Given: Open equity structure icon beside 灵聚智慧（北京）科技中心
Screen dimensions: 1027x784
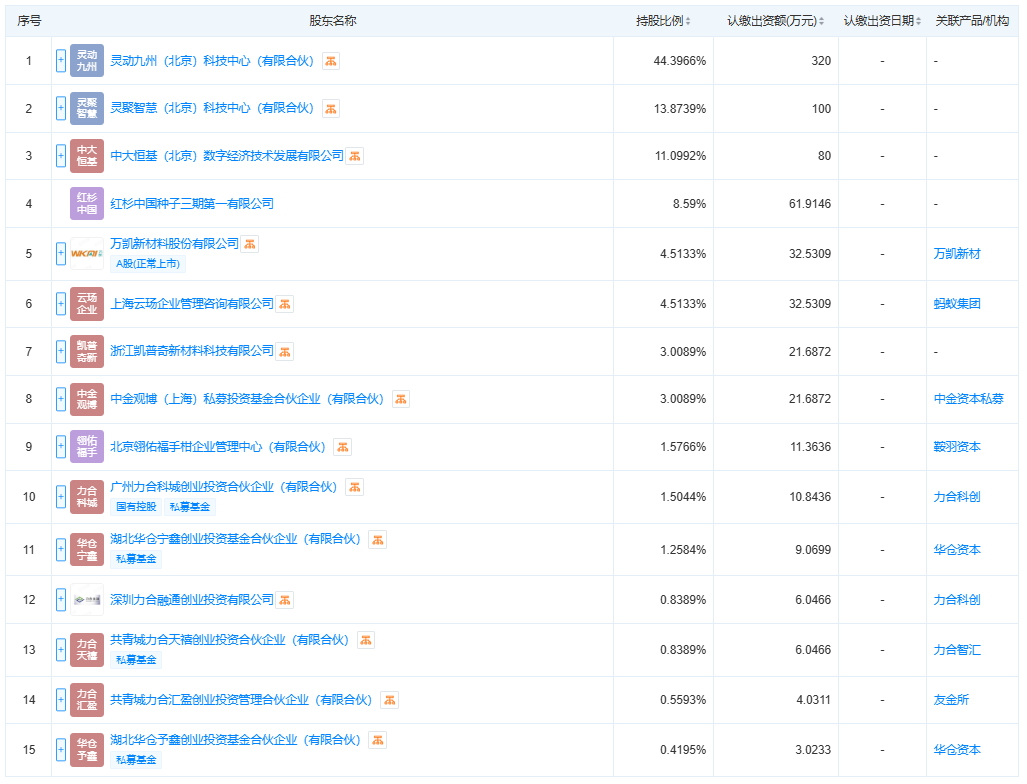Looking at the screenshot, I should tap(331, 109).
